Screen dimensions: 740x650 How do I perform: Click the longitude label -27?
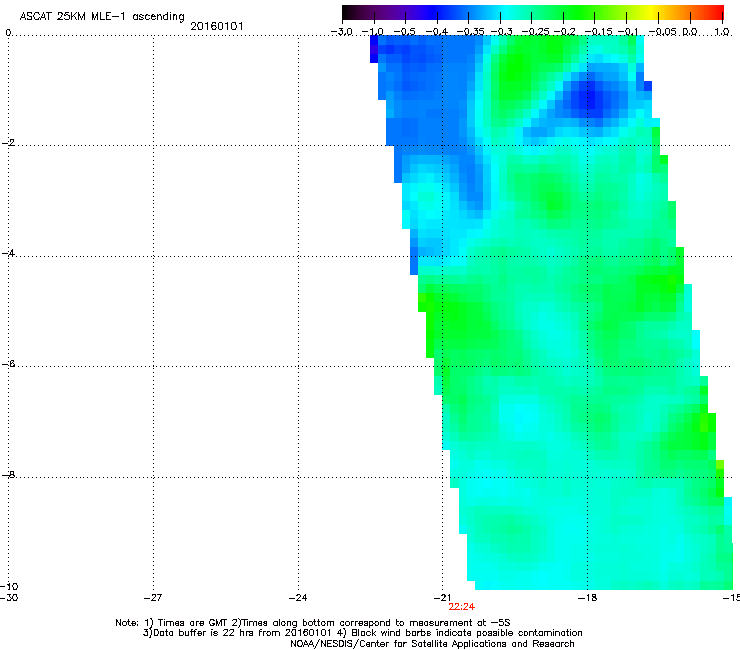coord(152,598)
